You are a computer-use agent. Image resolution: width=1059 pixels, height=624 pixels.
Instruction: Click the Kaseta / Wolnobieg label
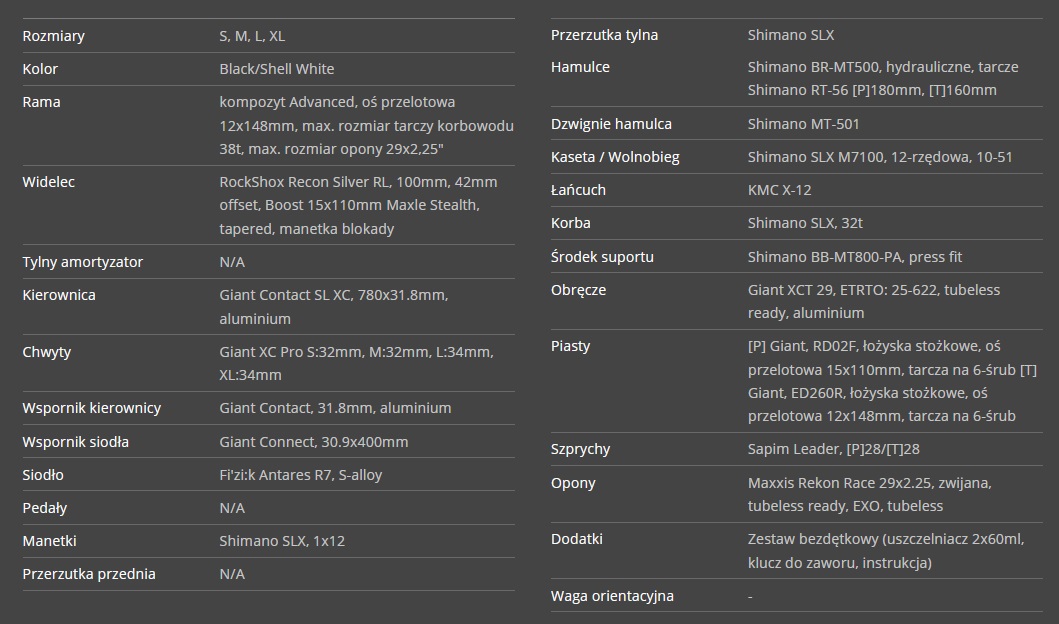[615, 157]
